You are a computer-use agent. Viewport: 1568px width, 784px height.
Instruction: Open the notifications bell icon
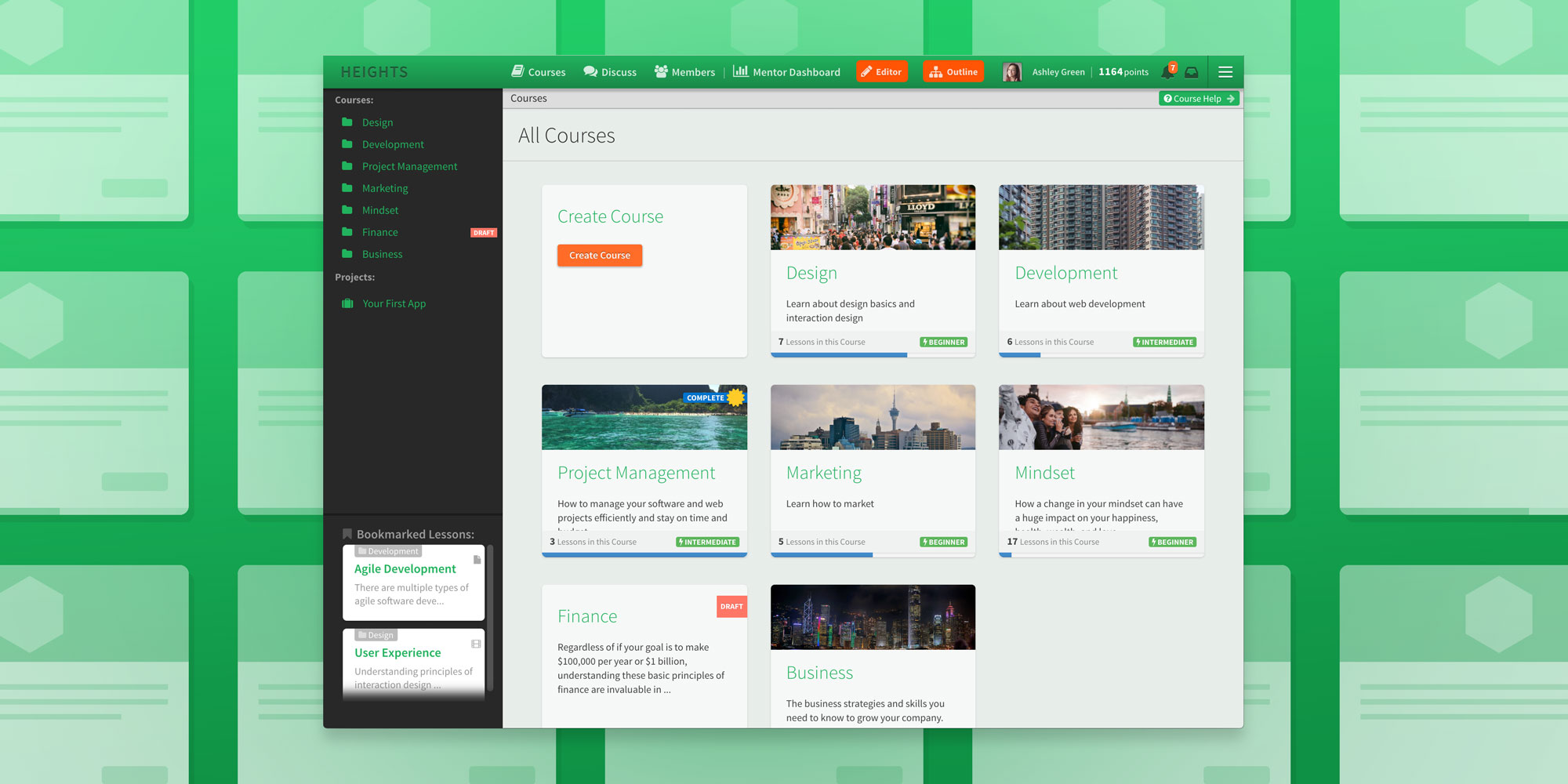[x=1168, y=71]
